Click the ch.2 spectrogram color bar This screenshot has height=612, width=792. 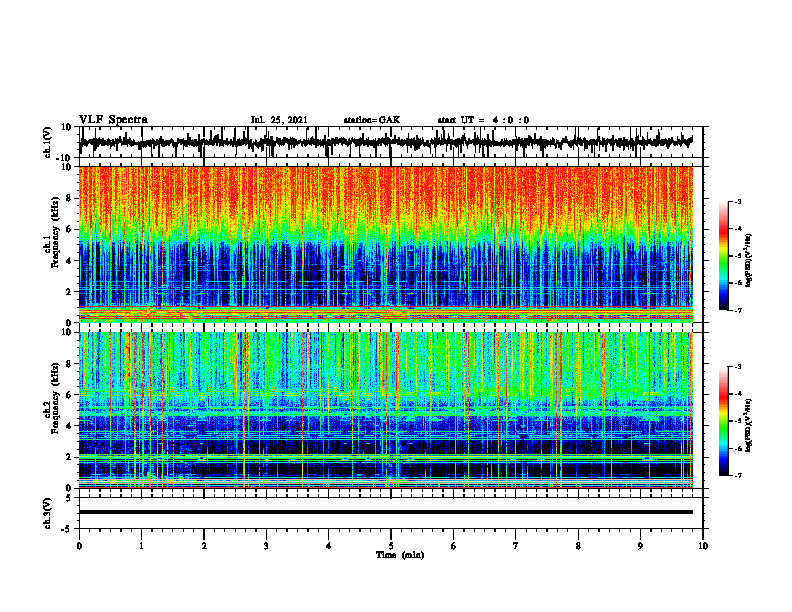(x=724, y=421)
